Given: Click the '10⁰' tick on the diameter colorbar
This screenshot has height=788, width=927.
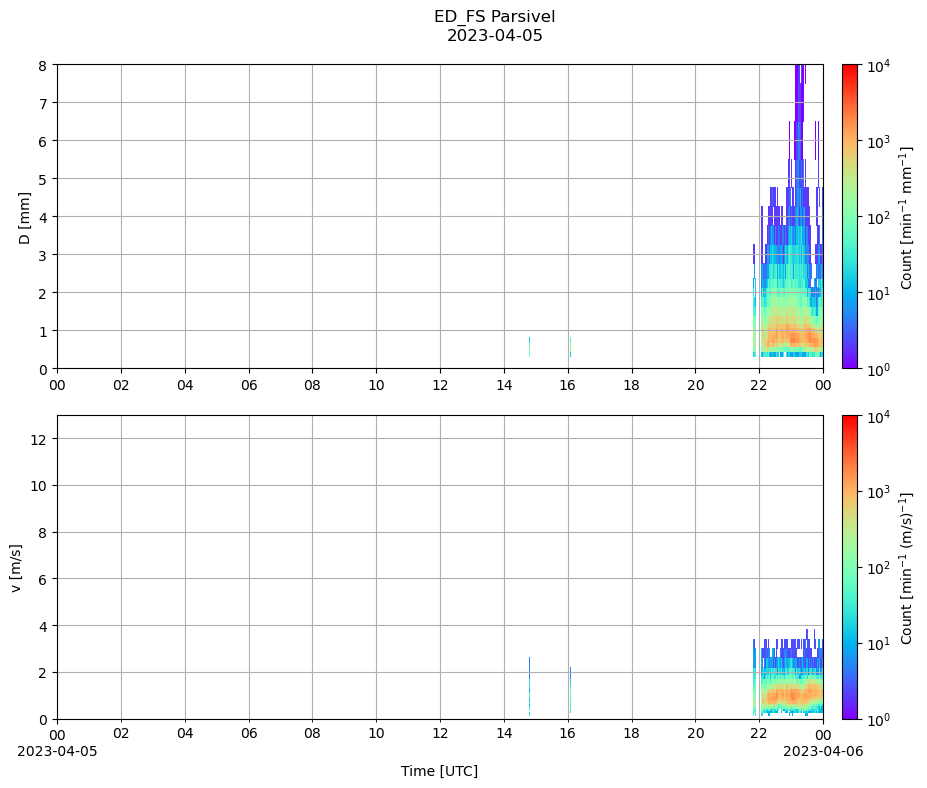Looking at the screenshot, I should (x=879, y=369).
